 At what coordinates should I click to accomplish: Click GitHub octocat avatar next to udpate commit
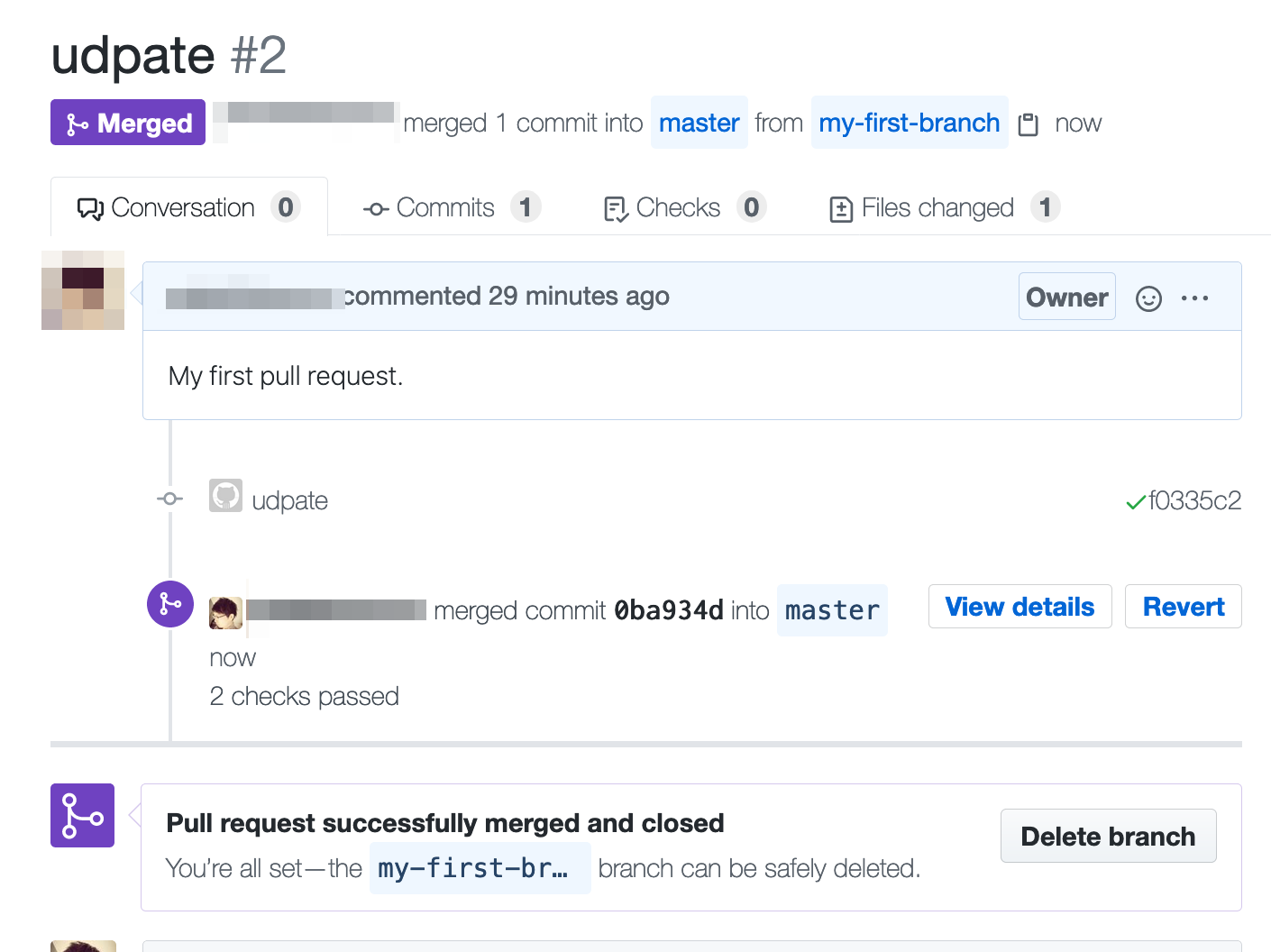[x=225, y=495]
